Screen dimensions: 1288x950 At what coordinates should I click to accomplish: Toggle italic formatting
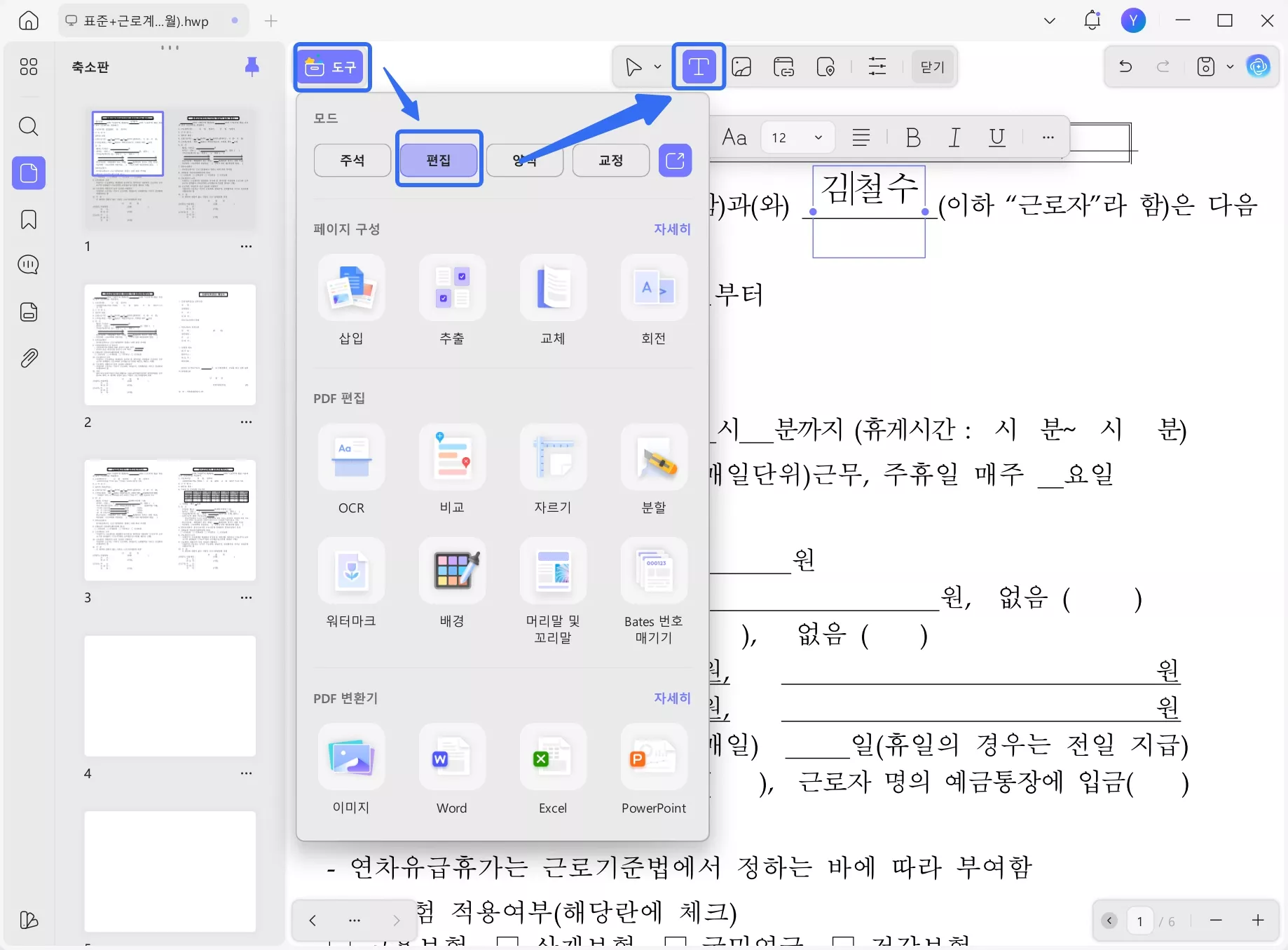[x=954, y=137]
